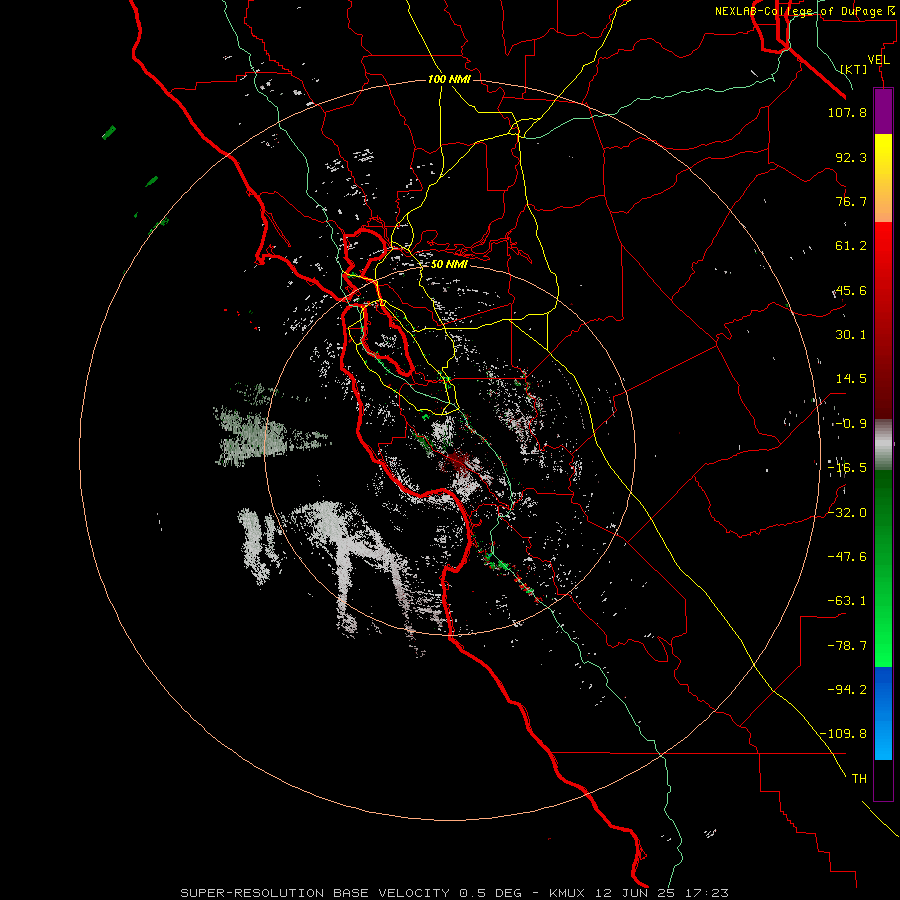The height and width of the screenshot is (900, 900).
Task: Click the -109.8 velocity scale value
Action: [x=843, y=734]
